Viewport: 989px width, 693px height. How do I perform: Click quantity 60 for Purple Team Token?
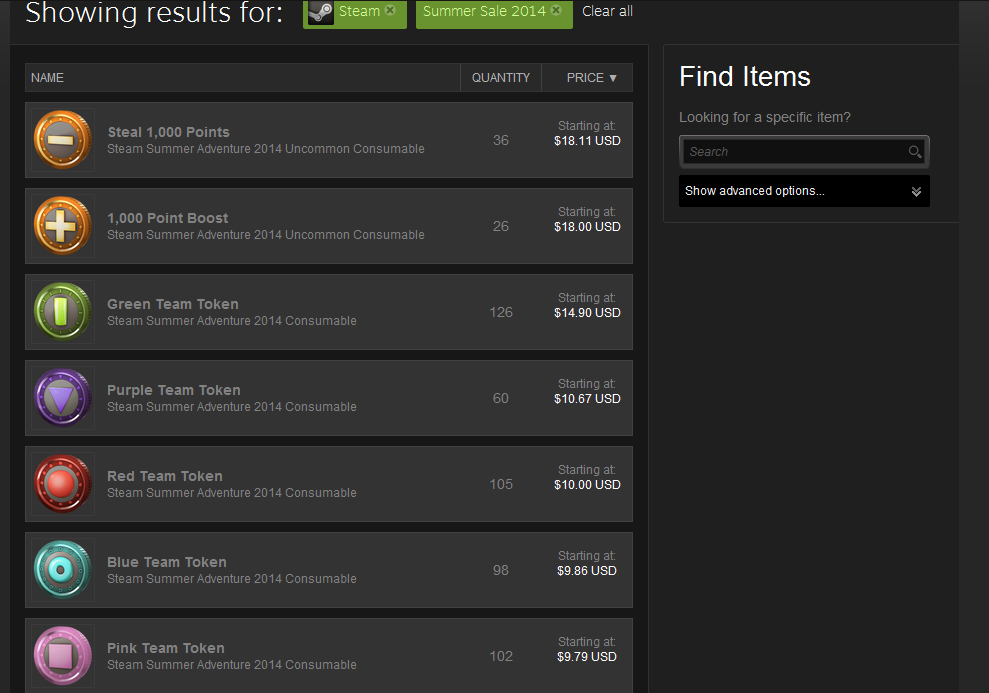[x=501, y=398]
